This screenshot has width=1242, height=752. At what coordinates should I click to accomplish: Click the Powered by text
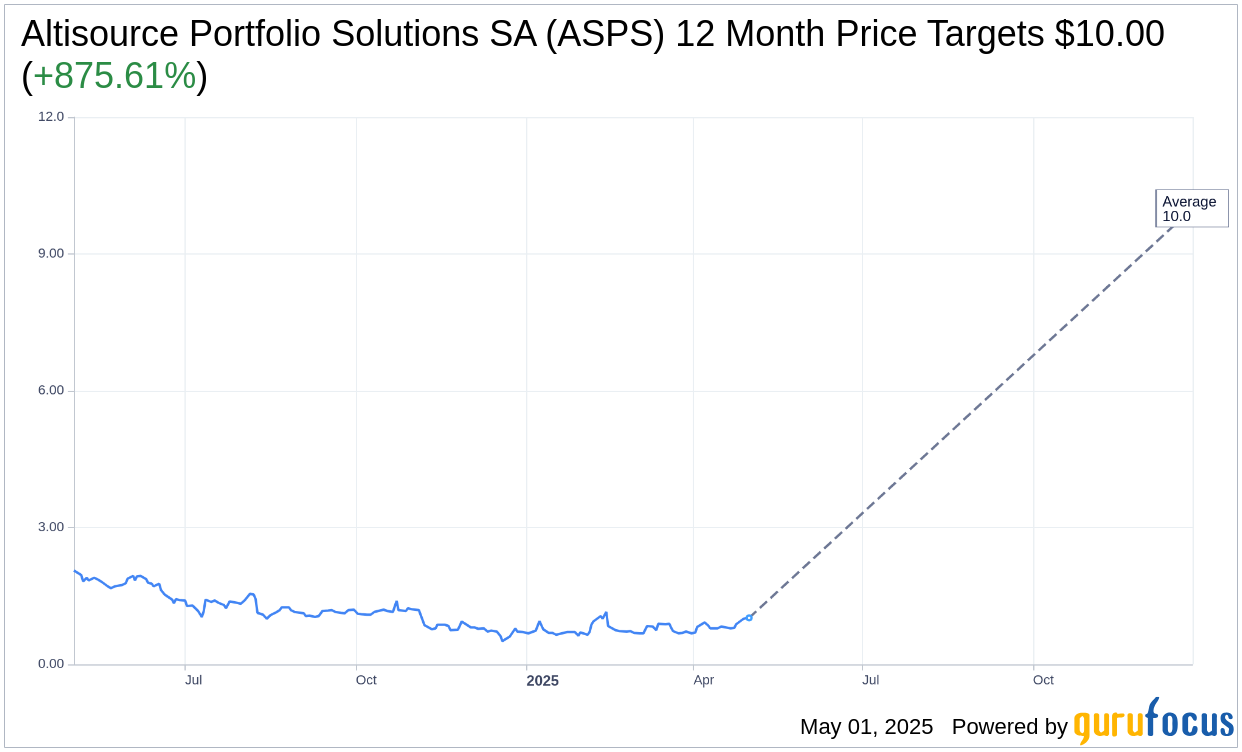pos(1010,727)
